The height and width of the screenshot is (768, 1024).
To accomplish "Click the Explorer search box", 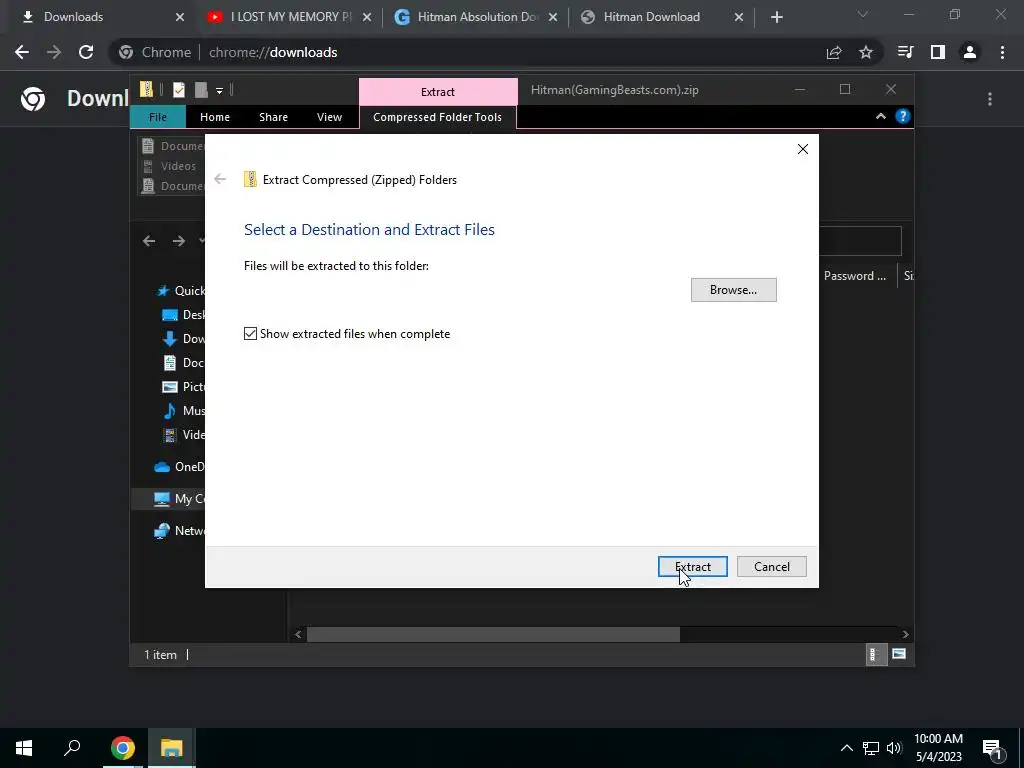I will [x=859, y=241].
